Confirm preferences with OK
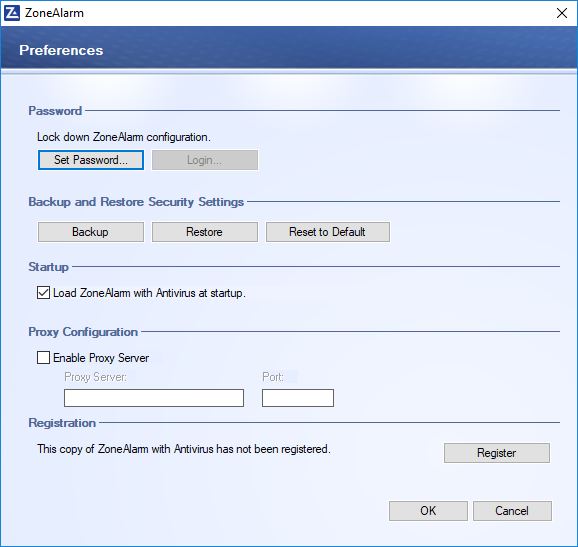 [x=428, y=511]
